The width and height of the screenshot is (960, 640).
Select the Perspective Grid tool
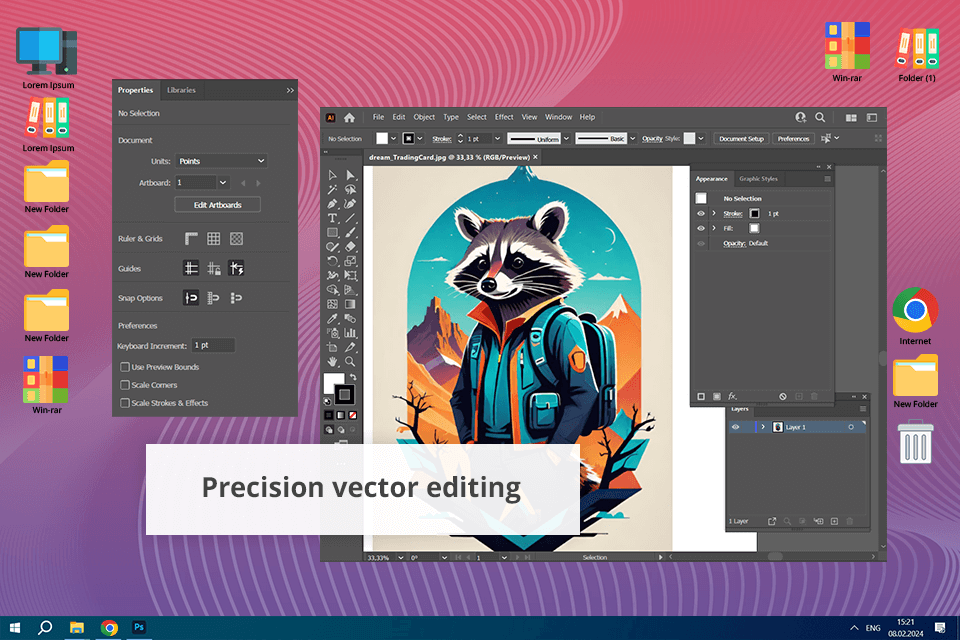point(350,290)
